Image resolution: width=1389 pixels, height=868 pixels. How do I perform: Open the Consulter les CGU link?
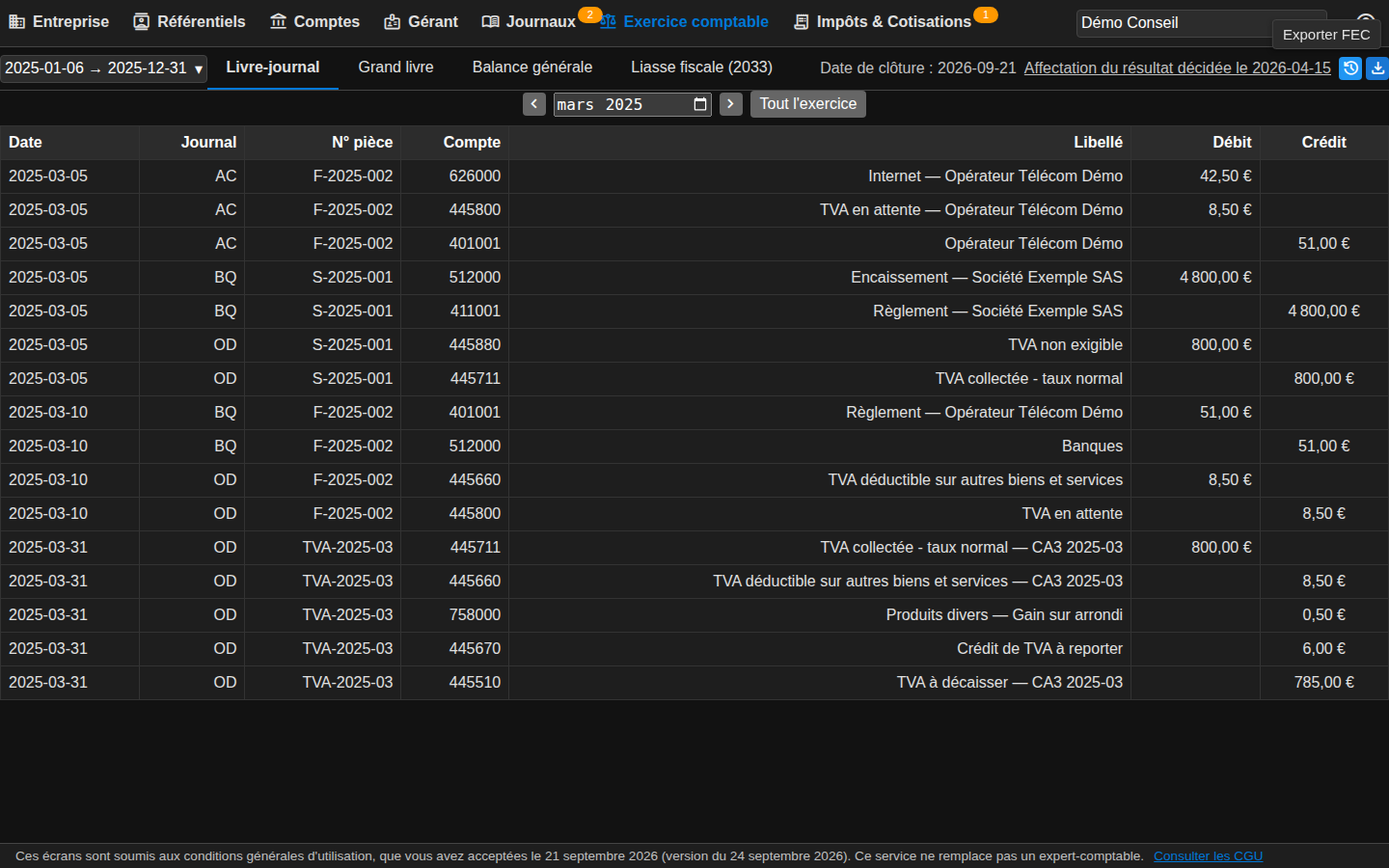tap(1208, 856)
